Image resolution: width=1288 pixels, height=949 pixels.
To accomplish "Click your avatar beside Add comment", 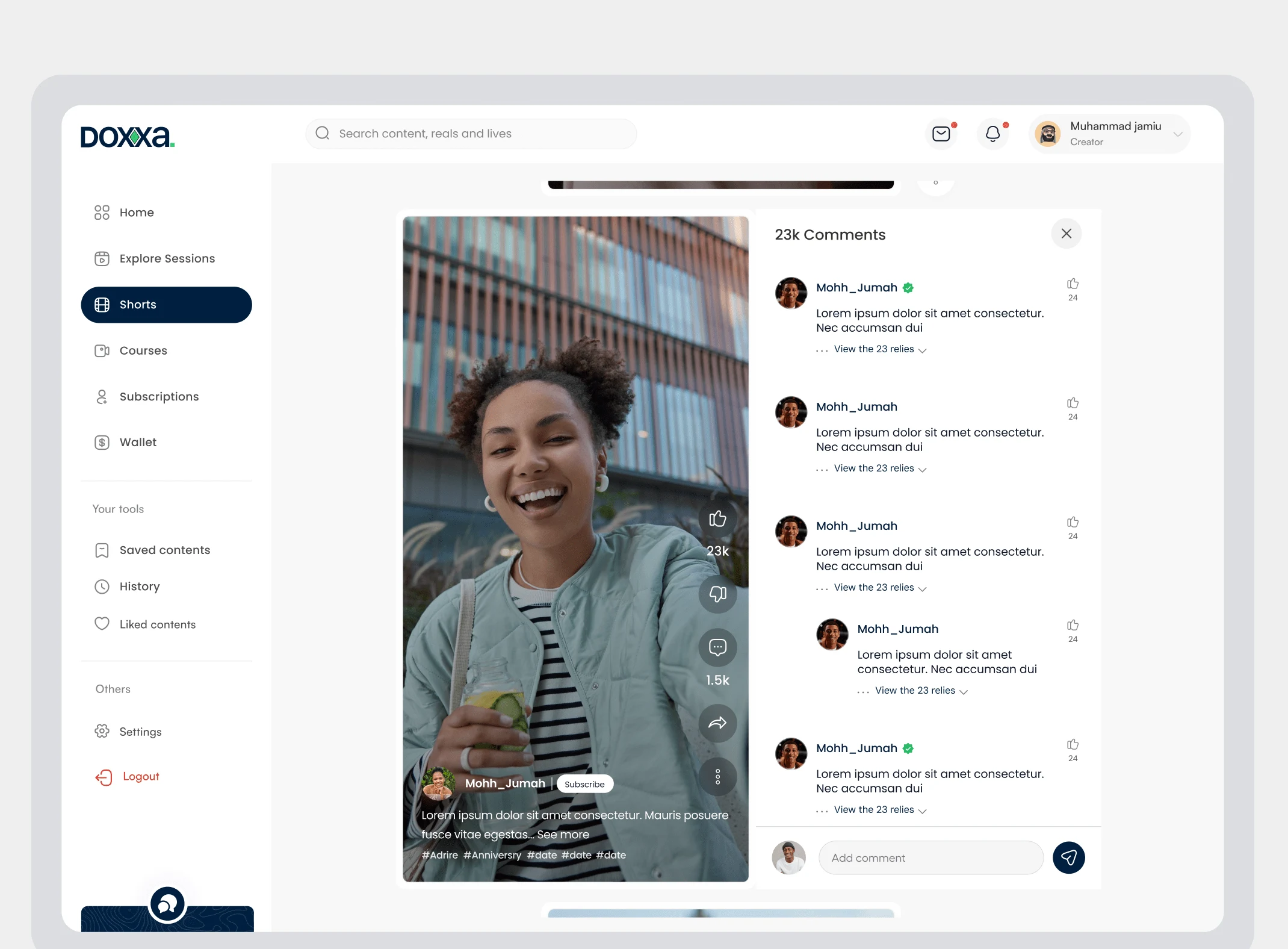I will coord(788,857).
